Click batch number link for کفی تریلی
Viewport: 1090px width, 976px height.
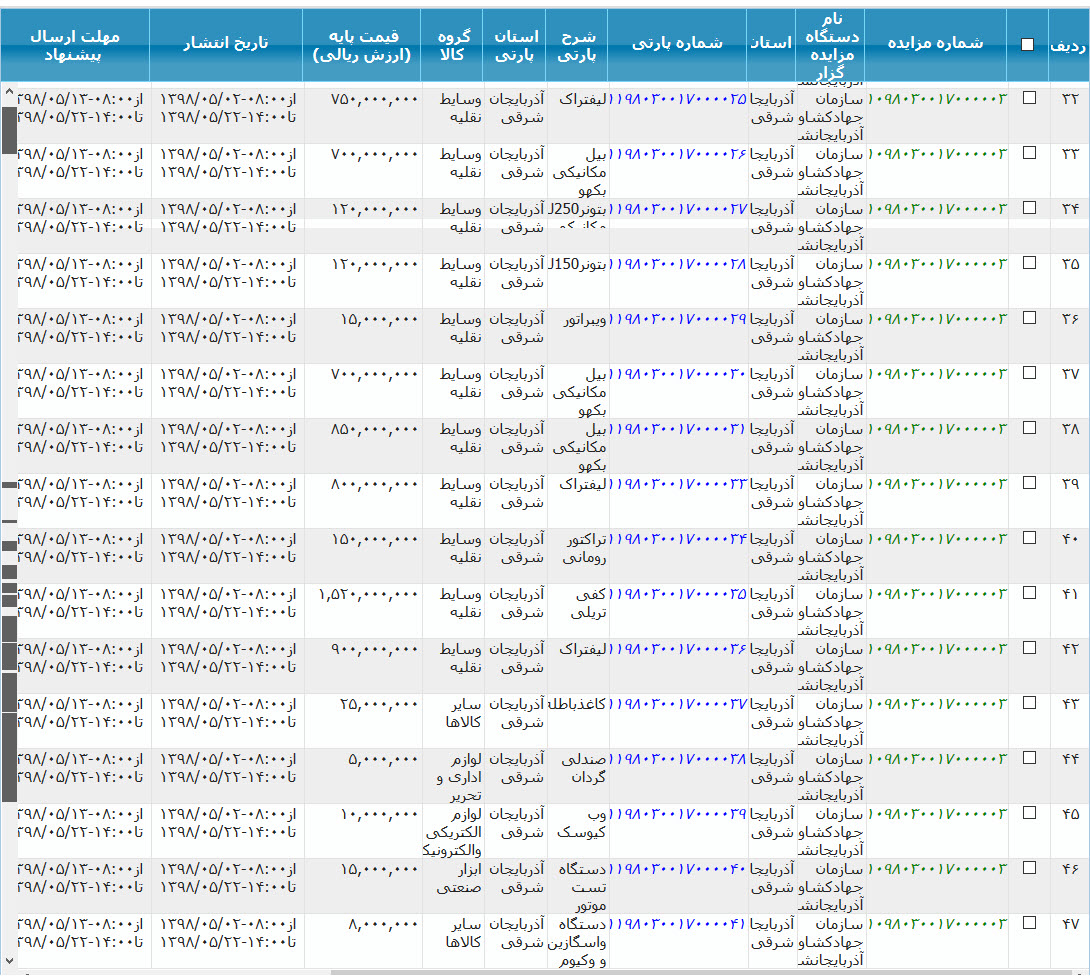point(679,594)
